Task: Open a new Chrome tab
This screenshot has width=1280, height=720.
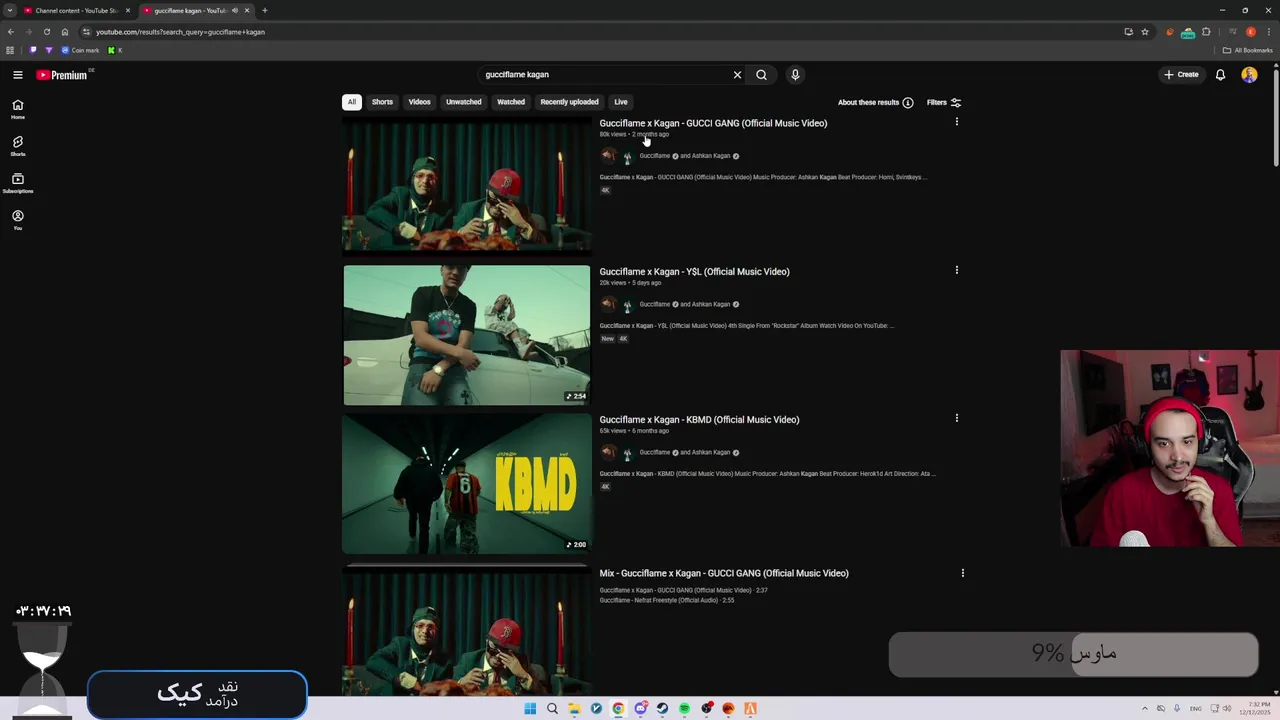Action: [x=264, y=10]
